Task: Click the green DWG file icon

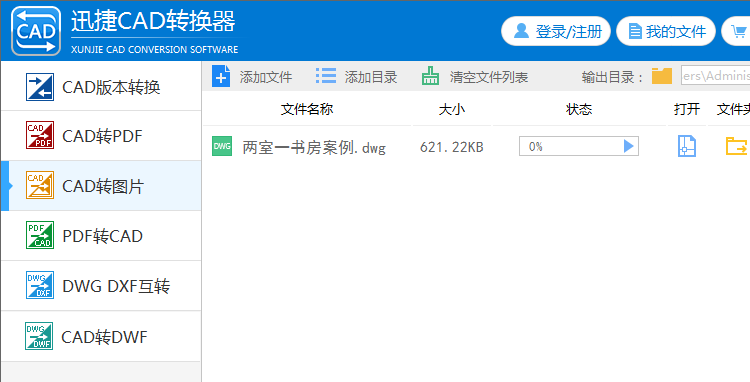Action: 222,146
